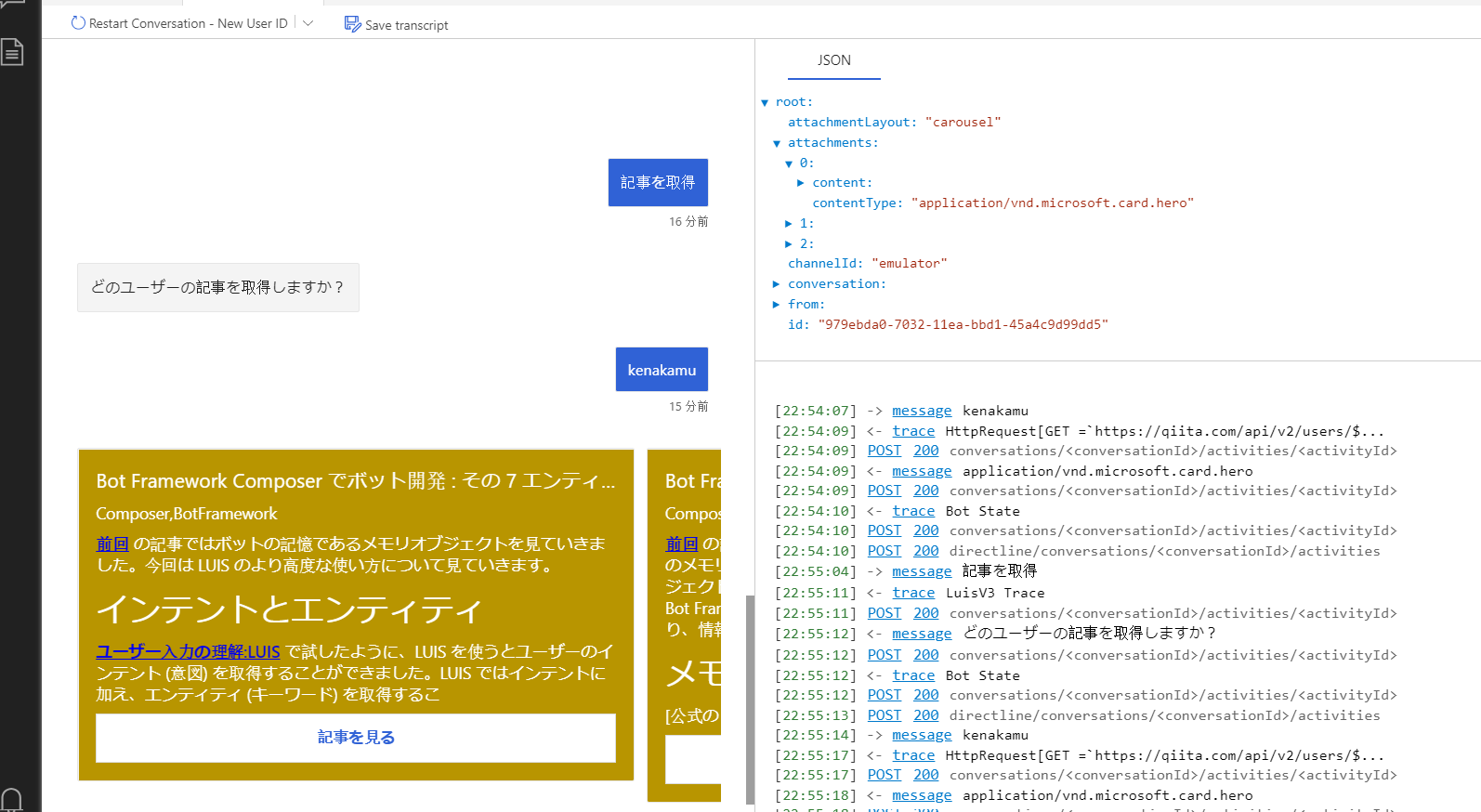1481x812 pixels.
Task: Open message link at 22:55:12 log entry
Action: click(x=922, y=634)
